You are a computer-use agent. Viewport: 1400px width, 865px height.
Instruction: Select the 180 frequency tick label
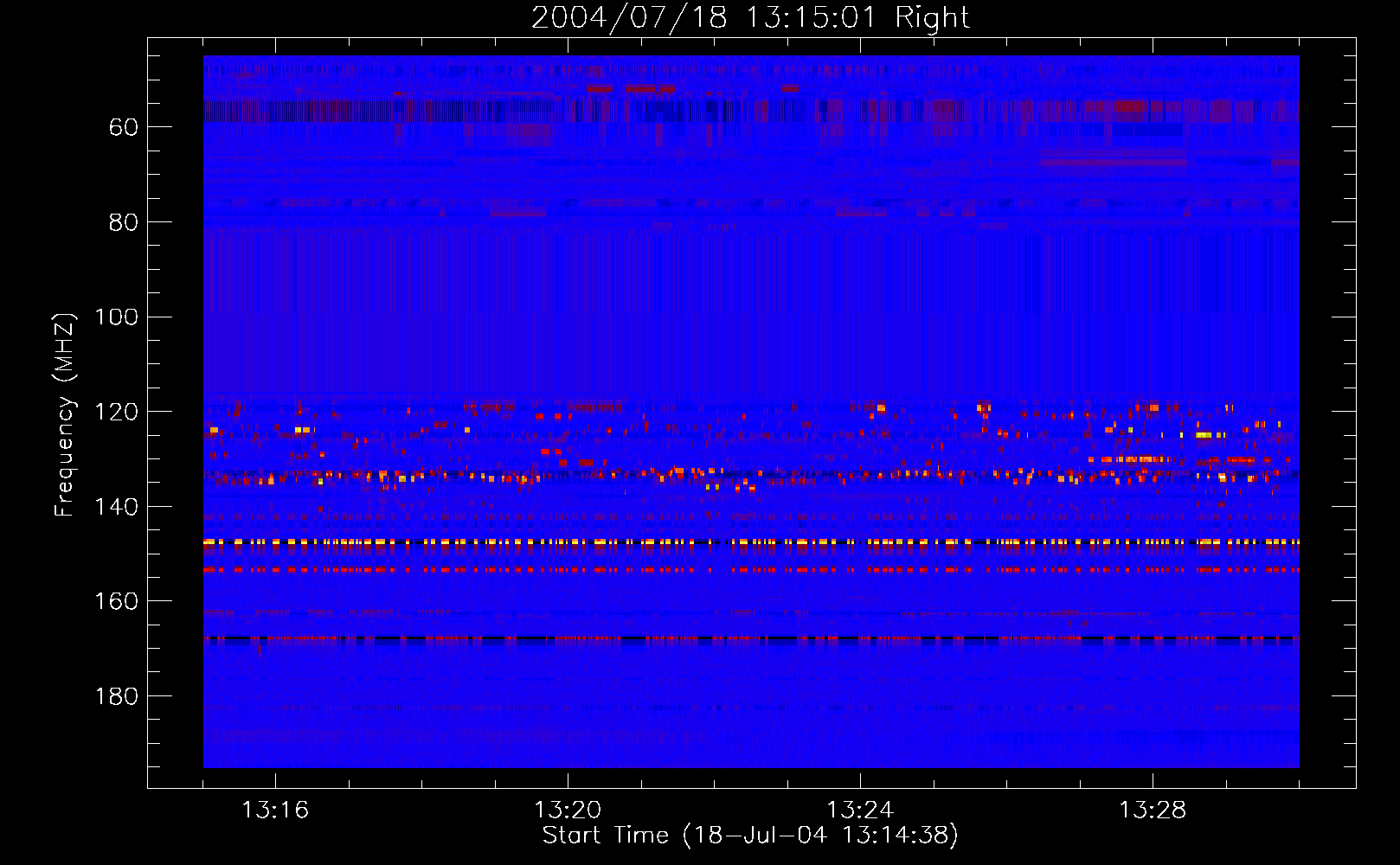[116, 696]
